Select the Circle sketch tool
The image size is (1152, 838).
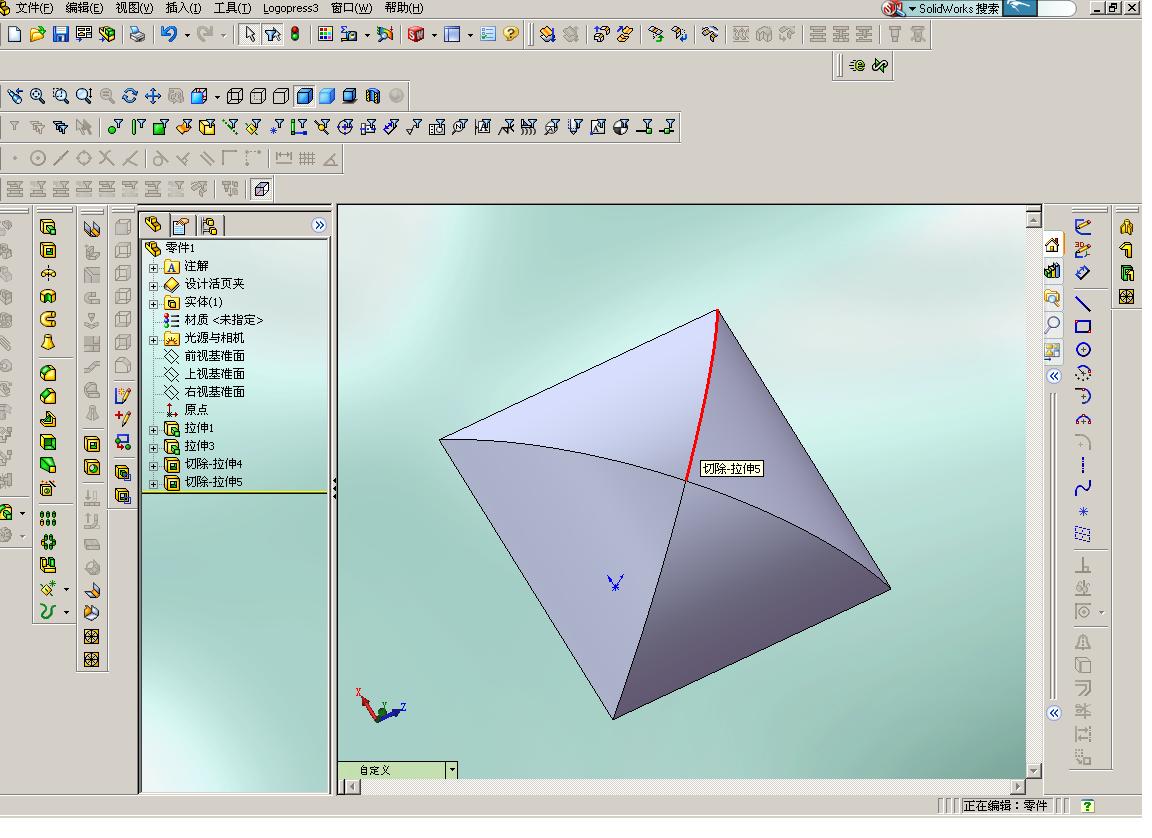[x=1082, y=350]
